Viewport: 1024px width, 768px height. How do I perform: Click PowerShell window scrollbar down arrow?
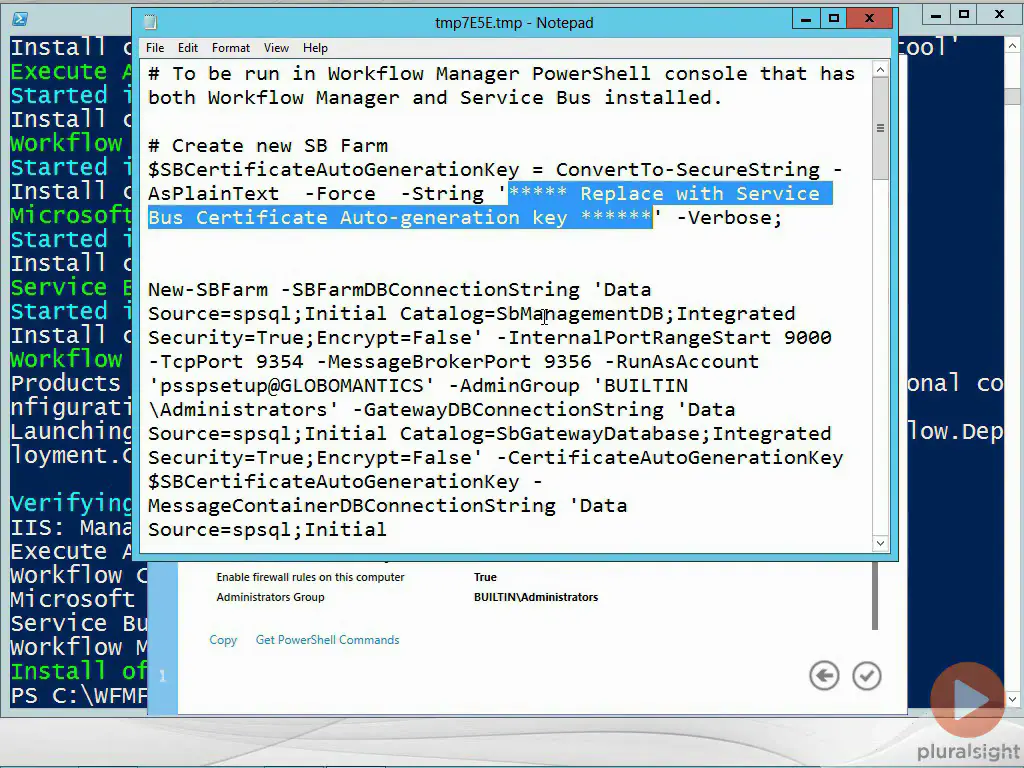pos(1012,699)
